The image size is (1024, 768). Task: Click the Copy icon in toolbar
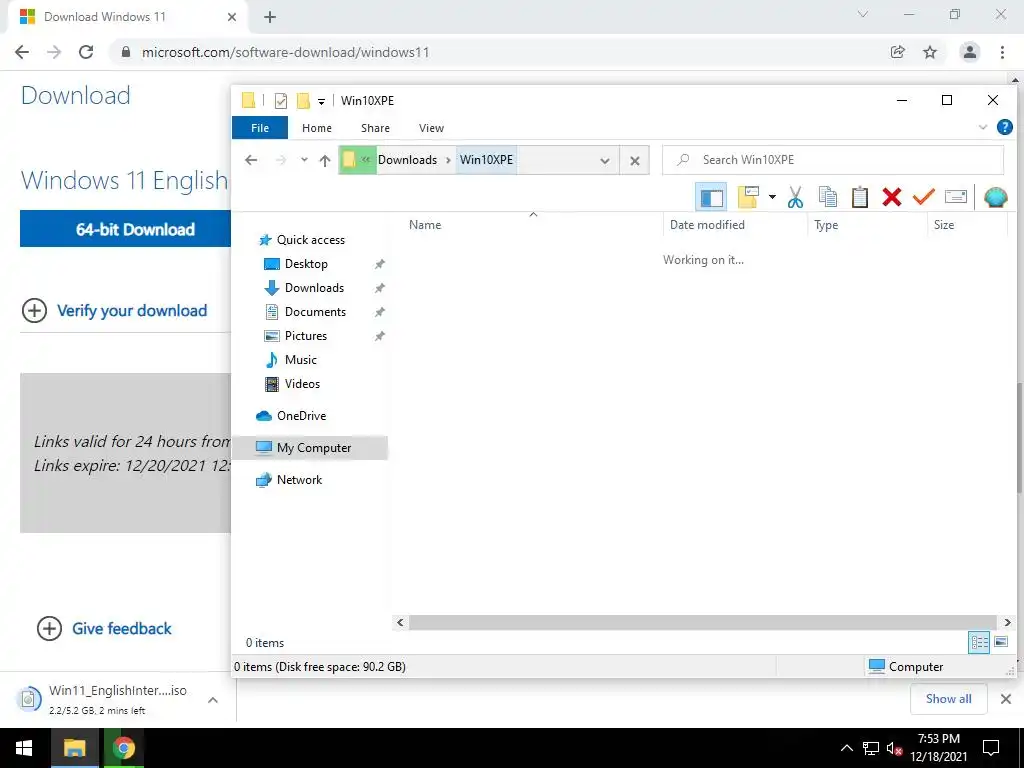(x=827, y=197)
